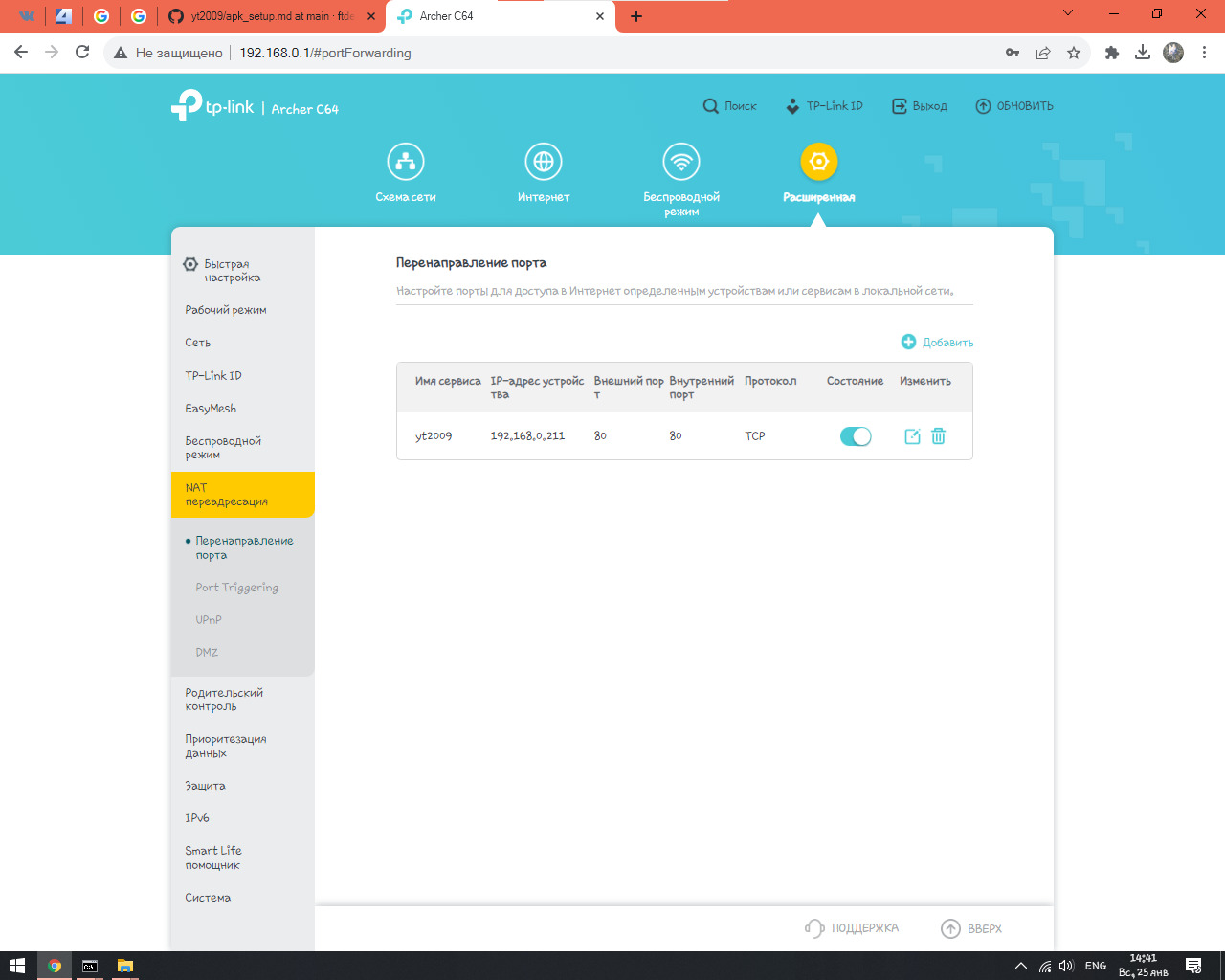
Task: Collapse the NAT переадресация sidebar section
Action: (x=242, y=495)
